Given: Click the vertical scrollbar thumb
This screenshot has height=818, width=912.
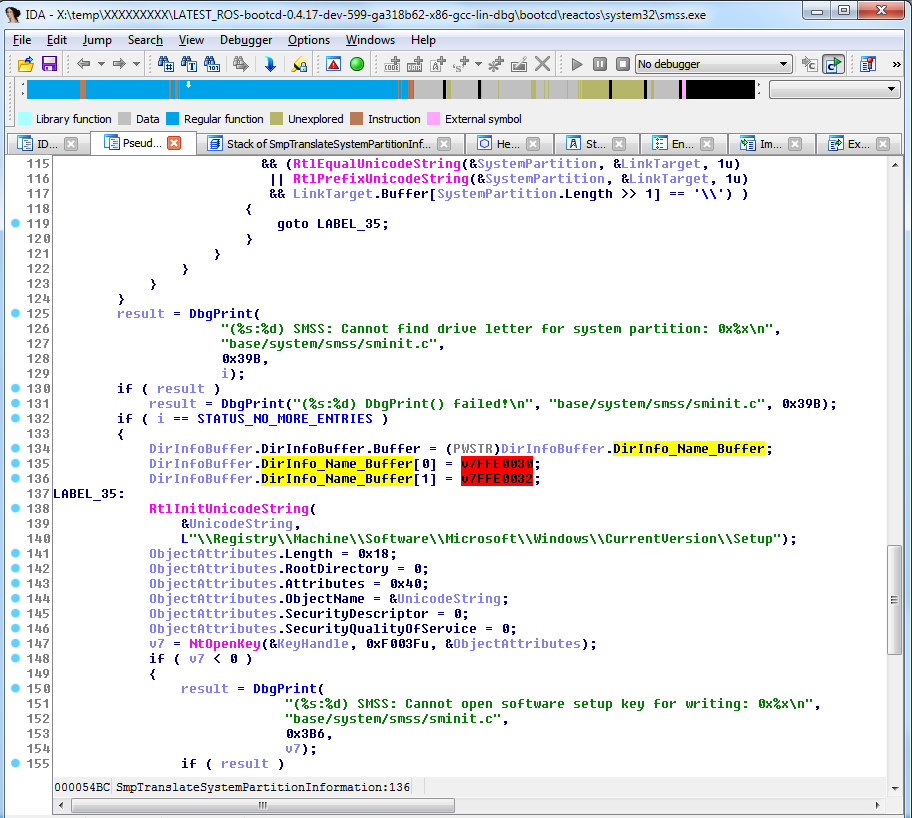Looking at the screenshot, I should [x=895, y=600].
